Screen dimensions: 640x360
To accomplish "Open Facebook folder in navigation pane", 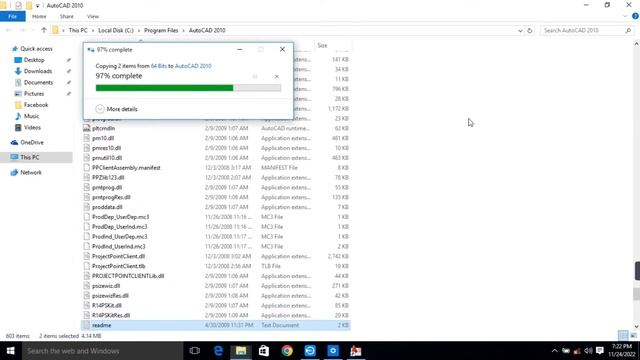I will tap(36, 105).
